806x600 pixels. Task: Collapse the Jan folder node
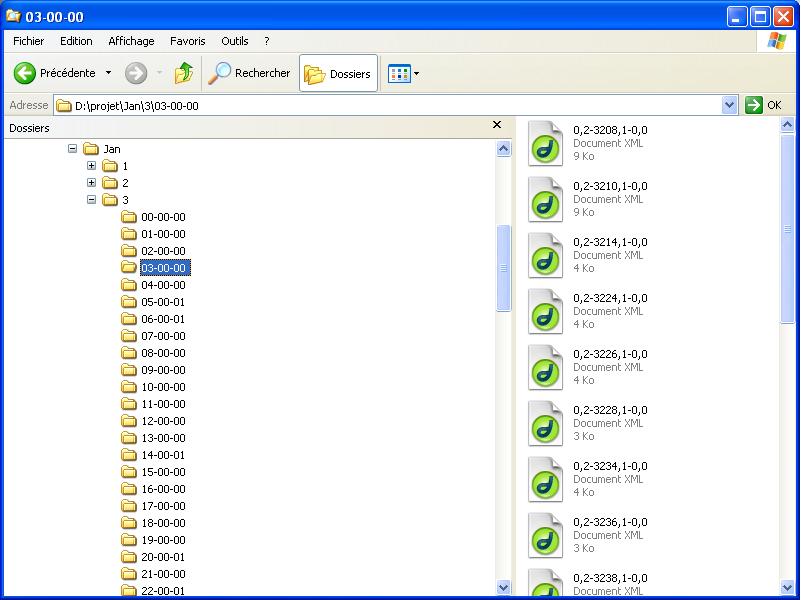(72, 149)
